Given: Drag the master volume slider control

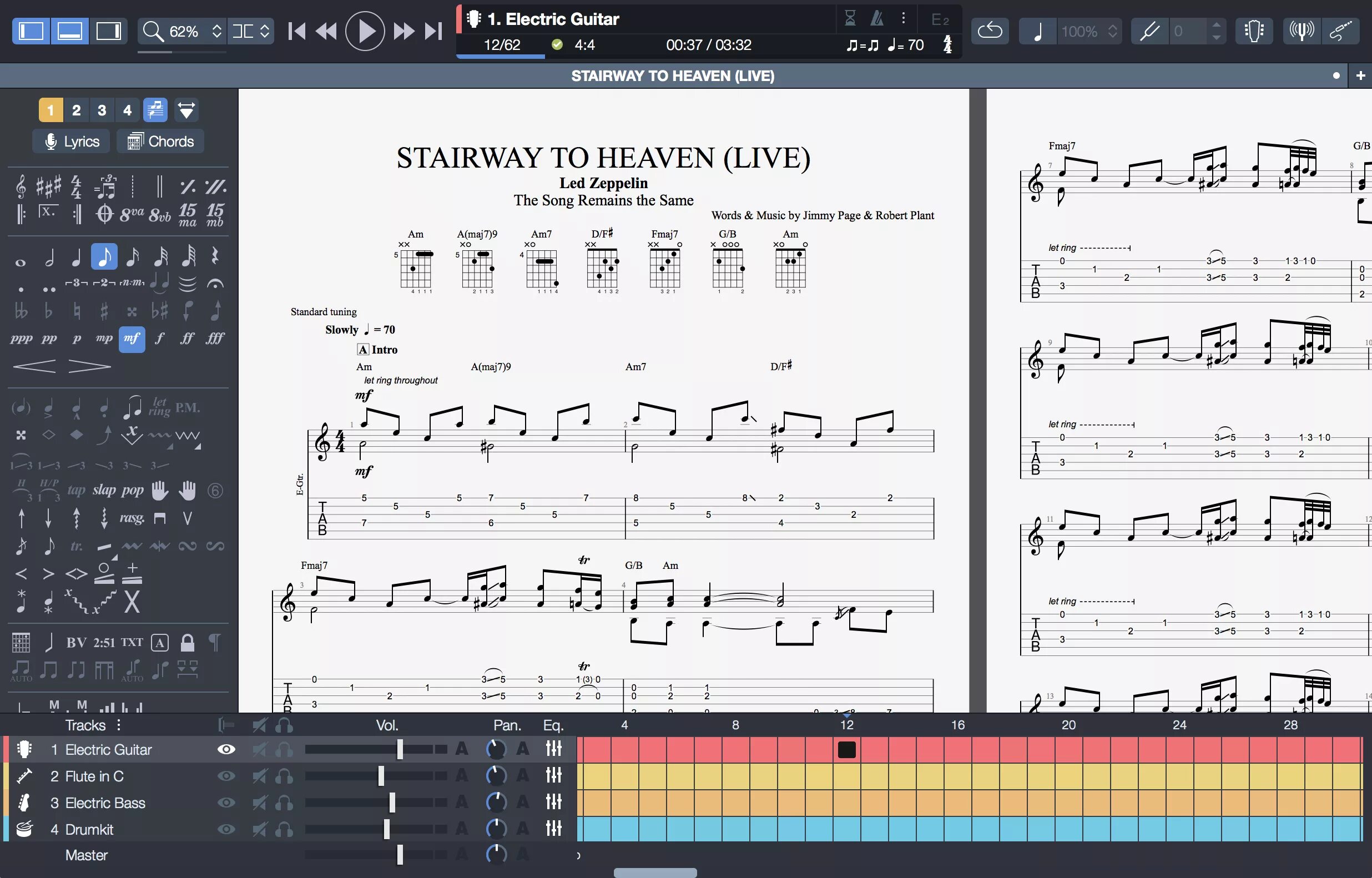Looking at the screenshot, I should (400, 855).
